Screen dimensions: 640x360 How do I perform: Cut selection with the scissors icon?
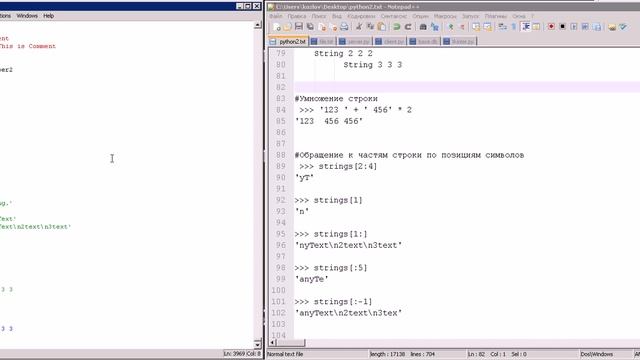pyautogui.click(x=358, y=27)
